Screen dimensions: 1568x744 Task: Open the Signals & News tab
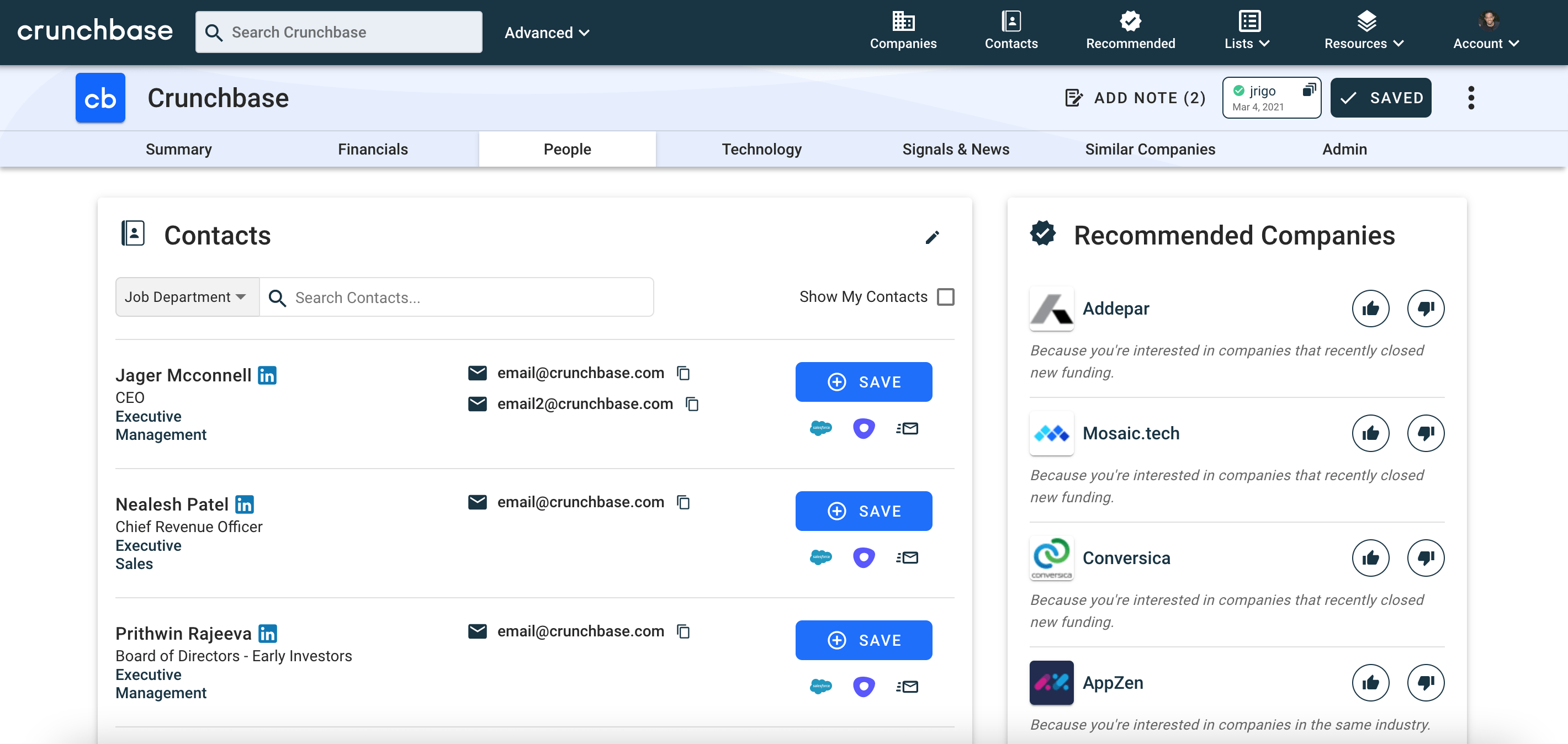(955, 149)
